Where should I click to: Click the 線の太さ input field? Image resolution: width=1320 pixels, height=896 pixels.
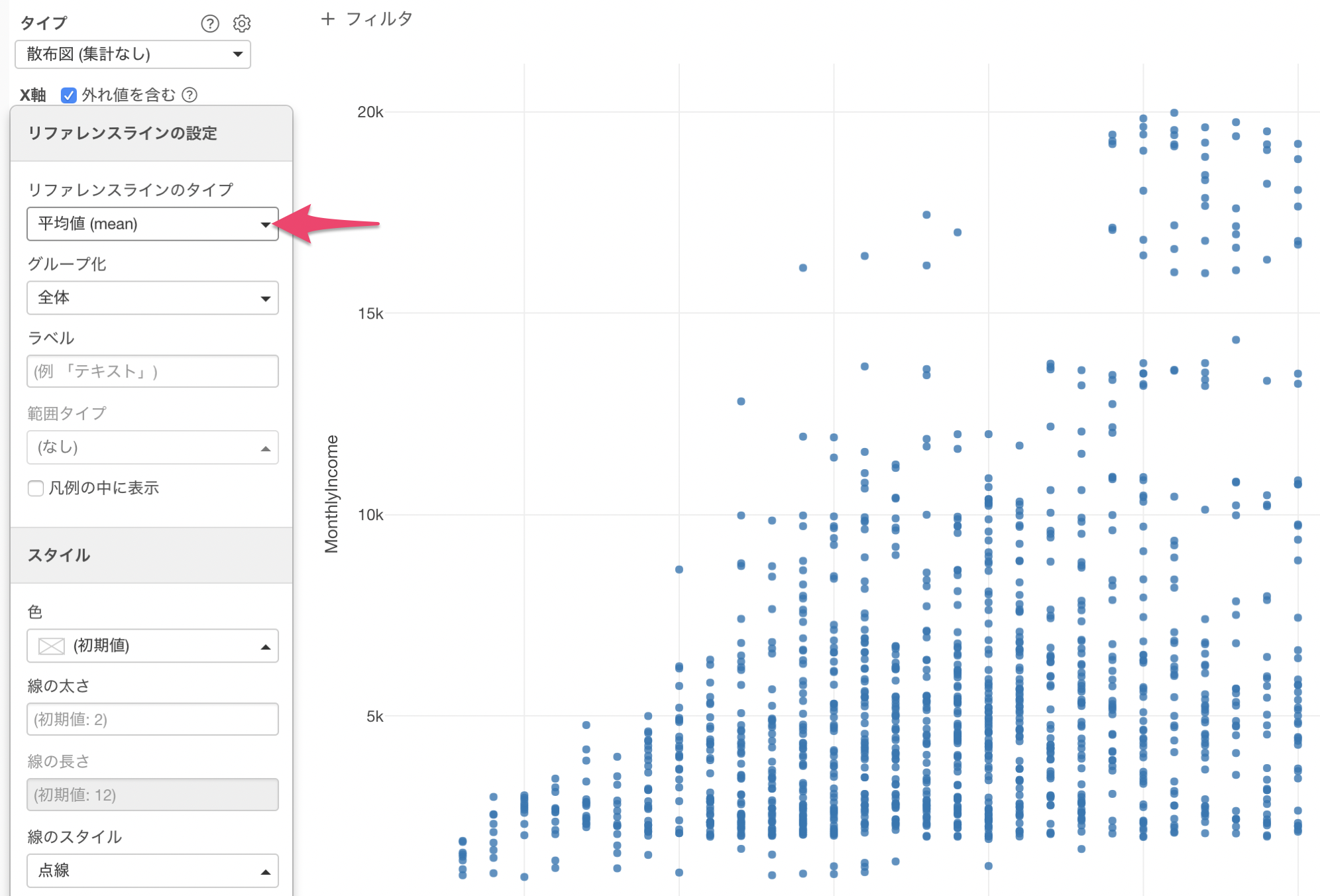pos(152,719)
